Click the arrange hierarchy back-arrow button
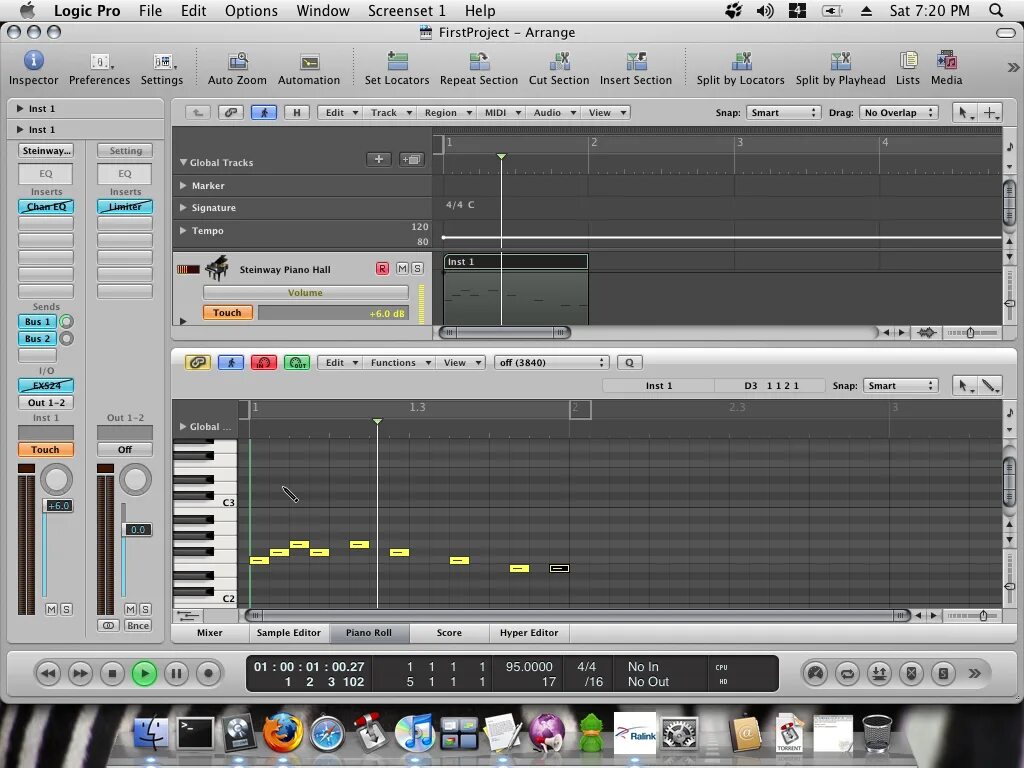This screenshot has width=1024, height=768. (197, 112)
